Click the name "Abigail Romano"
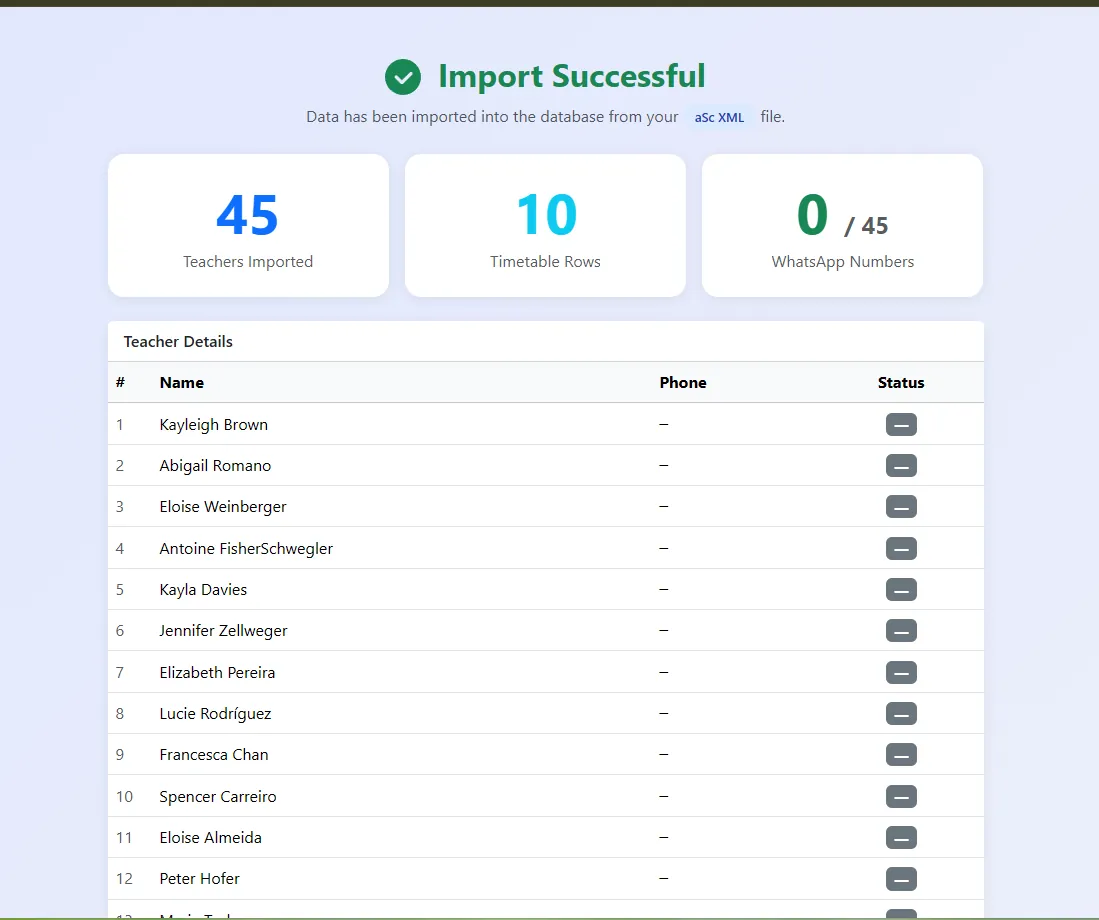 coord(215,466)
